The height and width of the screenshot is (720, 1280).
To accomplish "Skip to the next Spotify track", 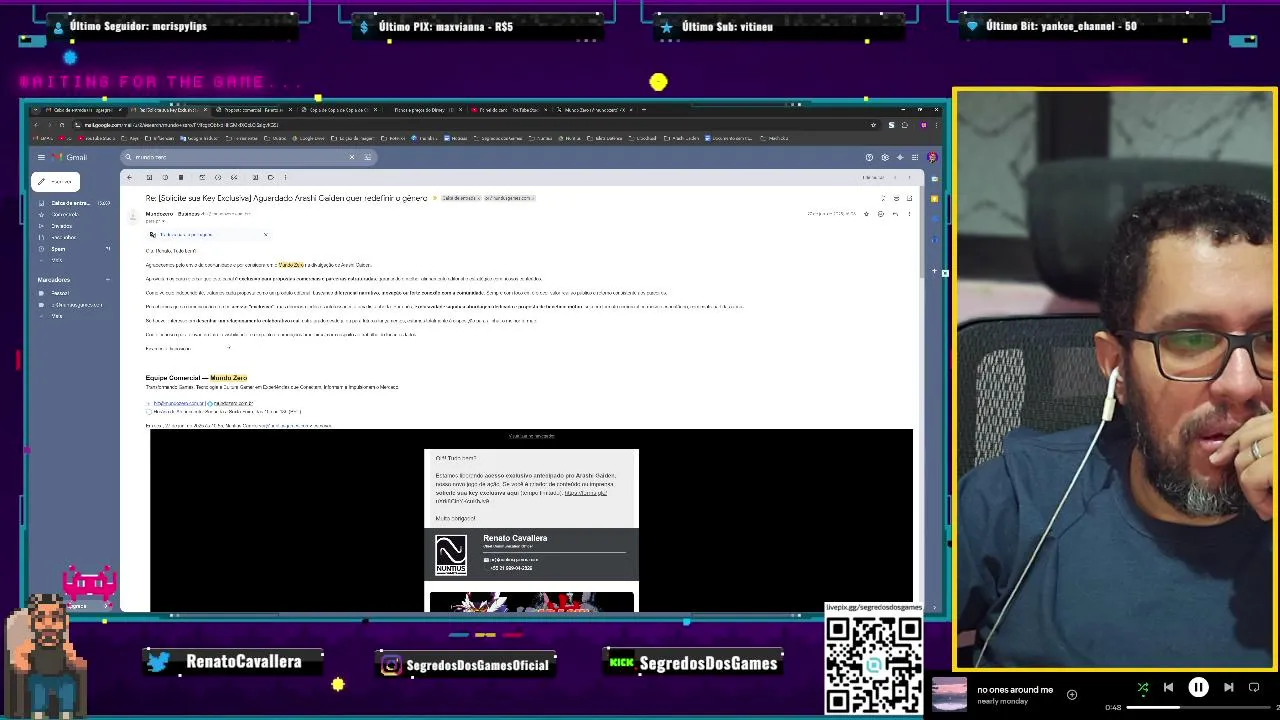I will [1229, 687].
